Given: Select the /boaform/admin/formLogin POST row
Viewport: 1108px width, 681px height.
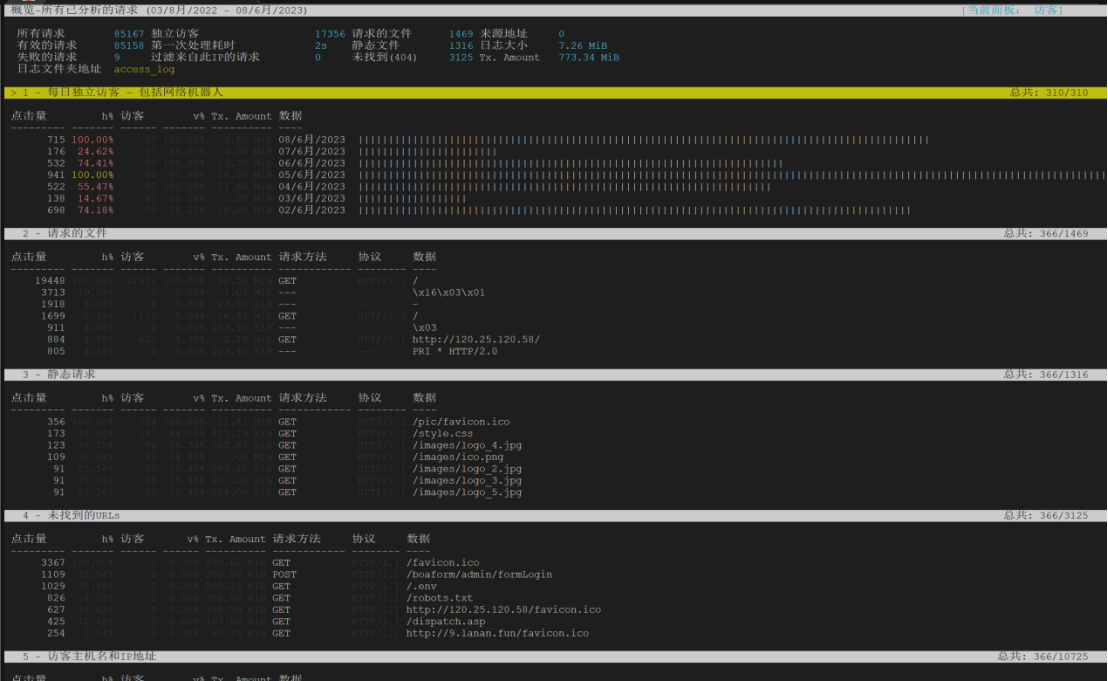Looking at the screenshot, I should pyautogui.click(x=297, y=574).
